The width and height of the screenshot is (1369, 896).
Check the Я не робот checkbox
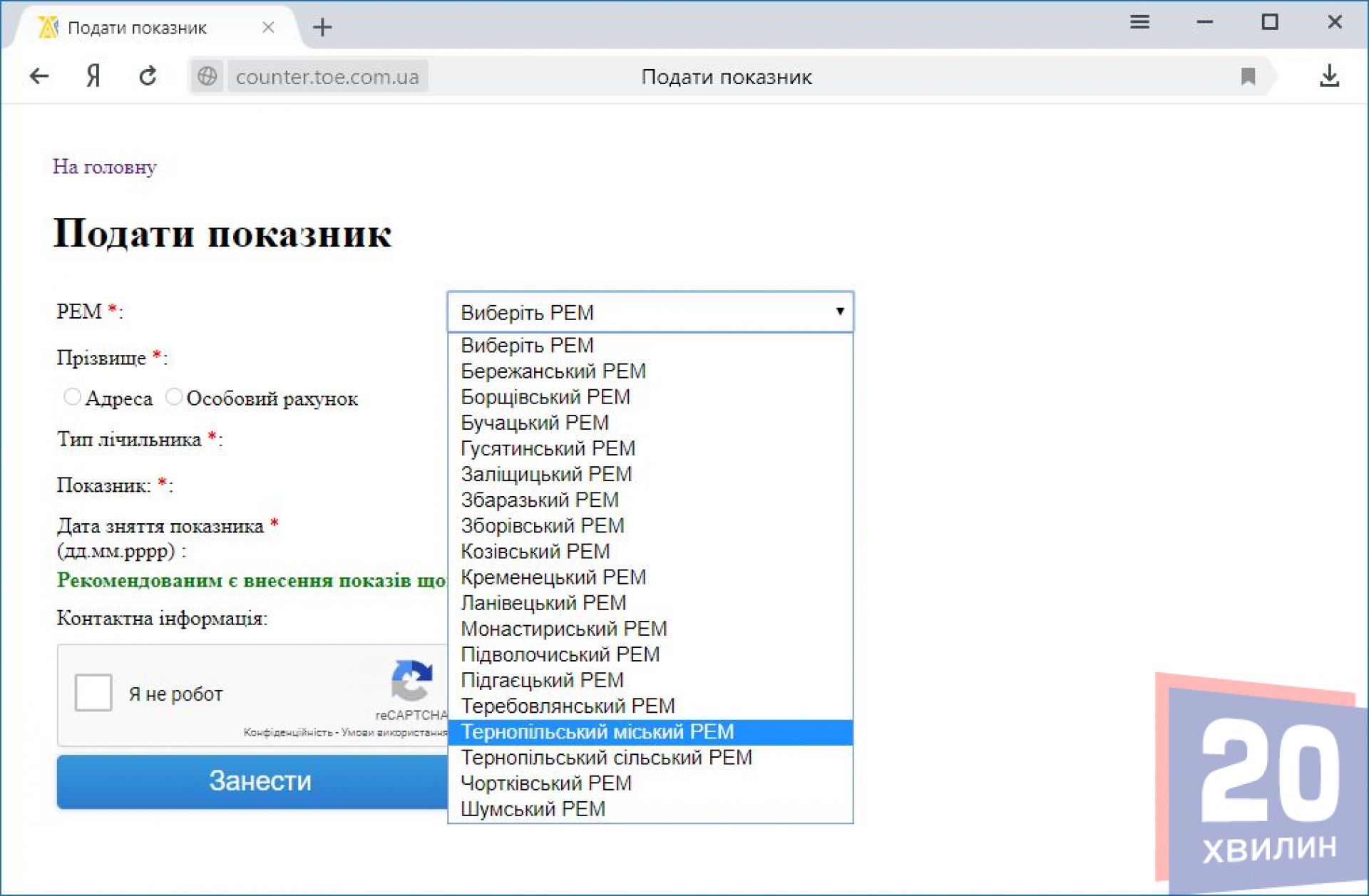(93, 693)
